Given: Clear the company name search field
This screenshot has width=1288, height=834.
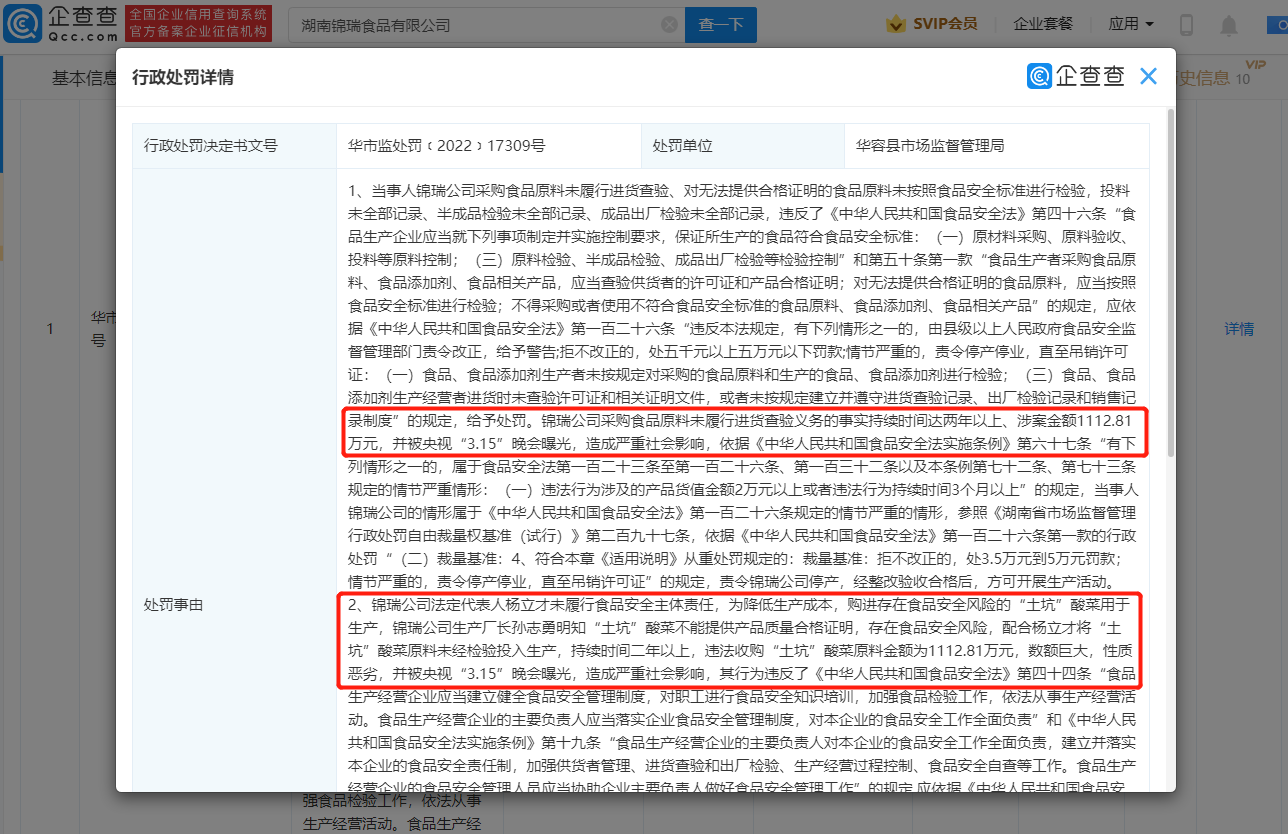Looking at the screenshot, I should point(669,25).
